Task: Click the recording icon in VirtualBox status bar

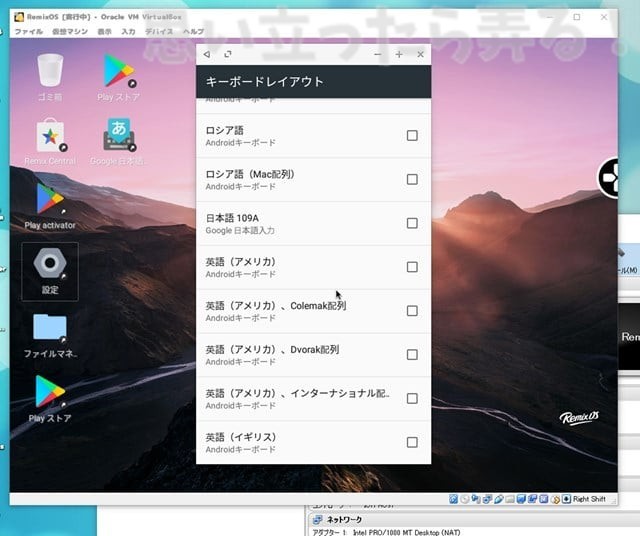Action: (532, 499)
